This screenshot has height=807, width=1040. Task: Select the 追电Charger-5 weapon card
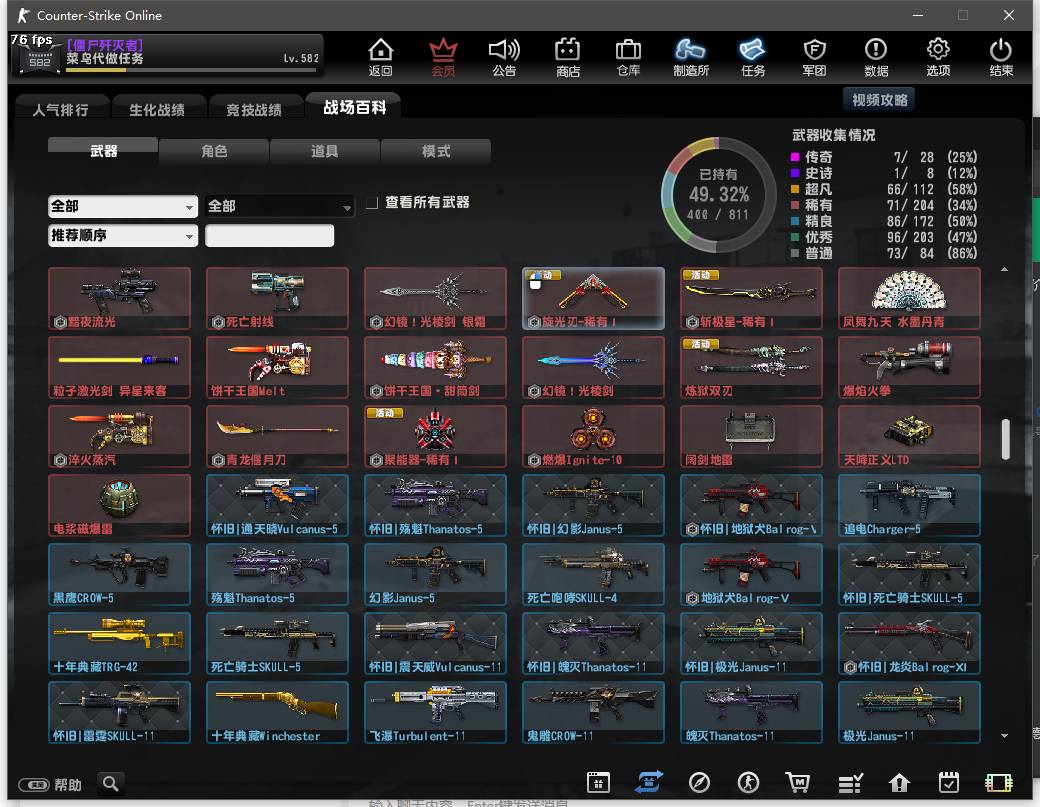tap(909, 505)
